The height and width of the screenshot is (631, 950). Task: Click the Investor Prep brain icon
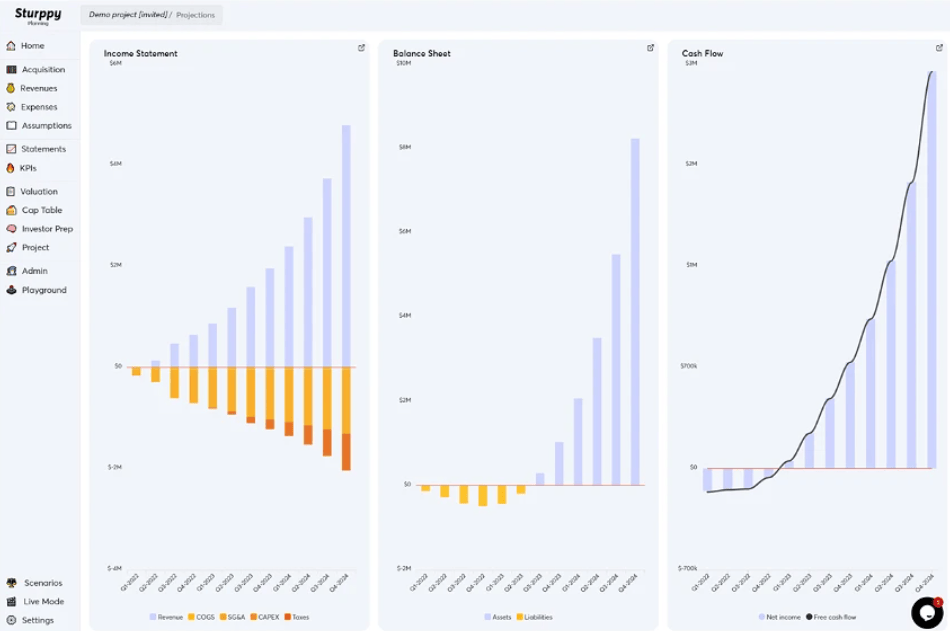(x=11, y=229)
